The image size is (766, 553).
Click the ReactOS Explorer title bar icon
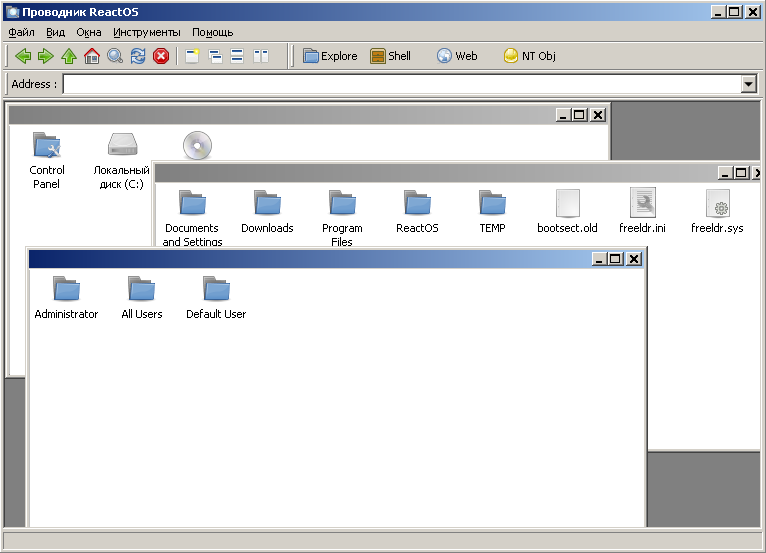[12, 12]
